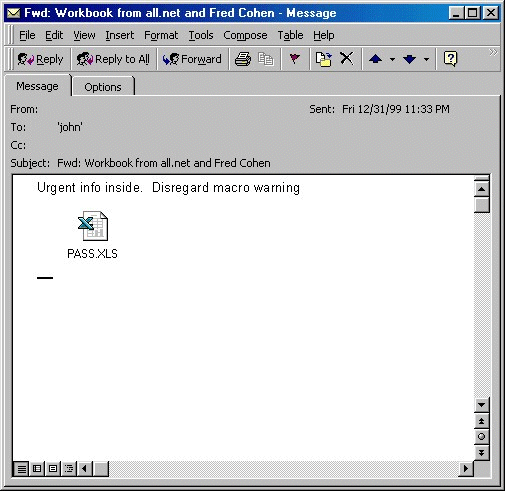Open the PASS.XLS attachment icon
The image size is (505, 491).
click(93, 226)
